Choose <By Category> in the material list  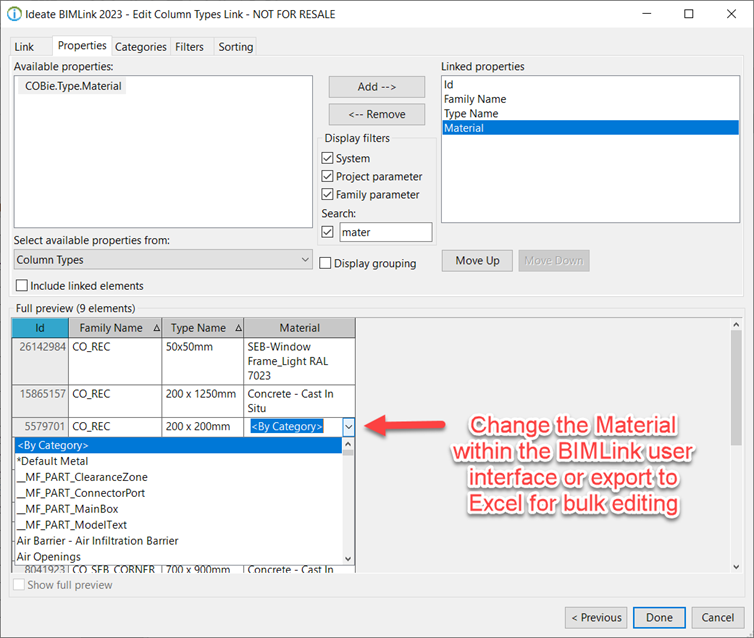click(178, 445)
